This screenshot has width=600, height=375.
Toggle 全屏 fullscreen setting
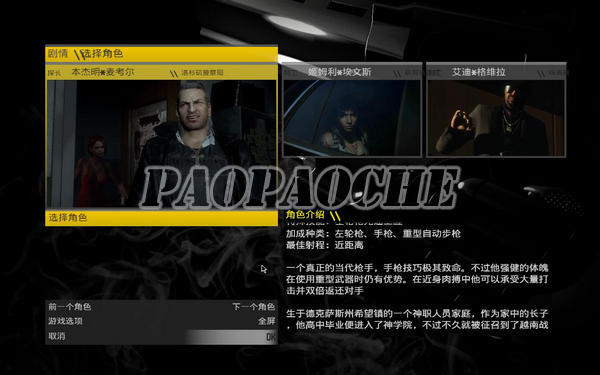click(x=267, y=321)
